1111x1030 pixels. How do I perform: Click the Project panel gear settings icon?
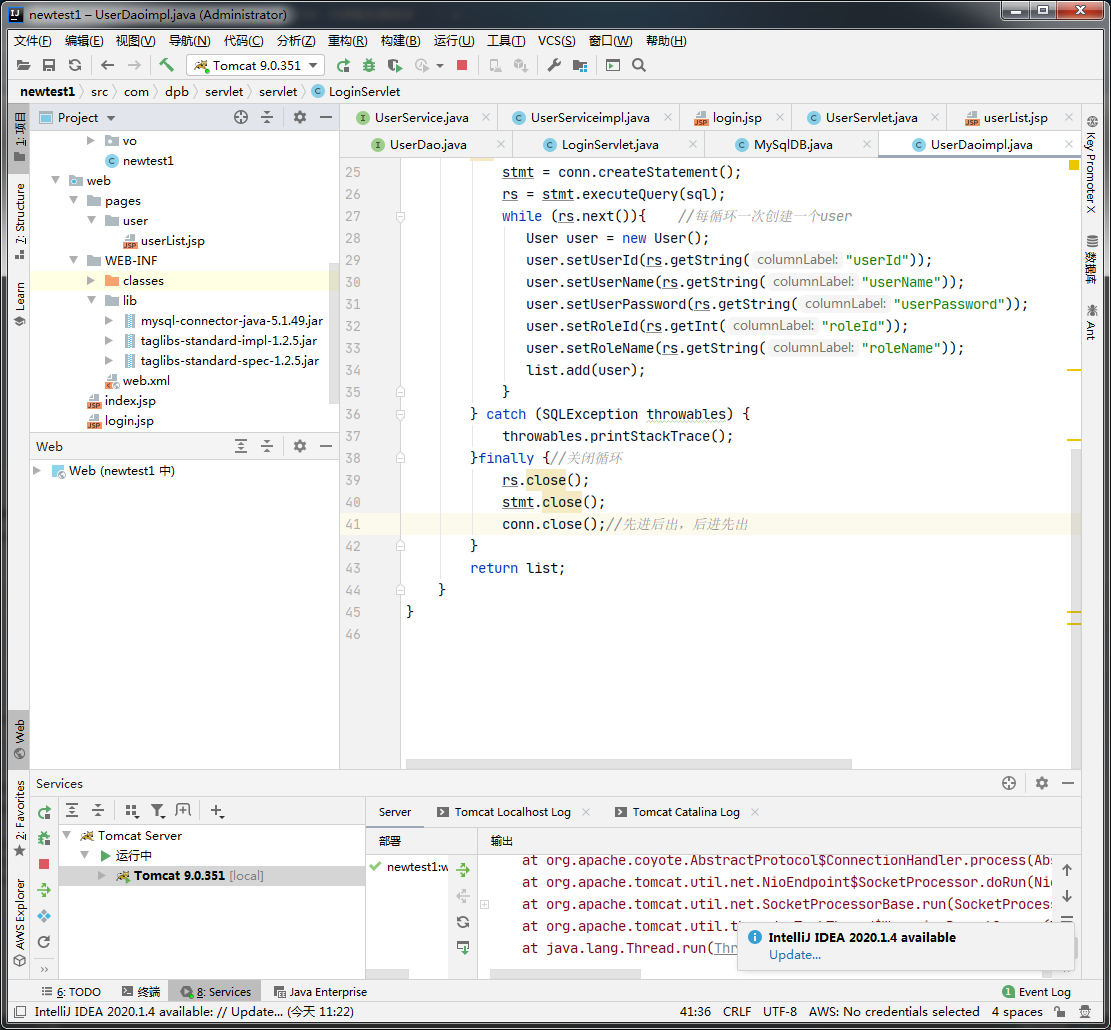click(299, 117)
